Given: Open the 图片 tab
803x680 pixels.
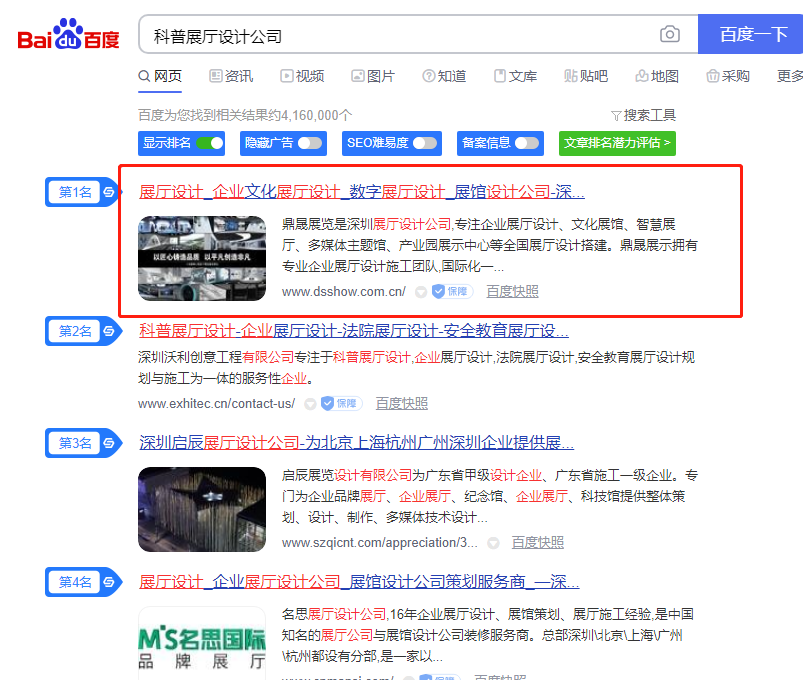Looking at the screenshot, I should pos(373,76).
